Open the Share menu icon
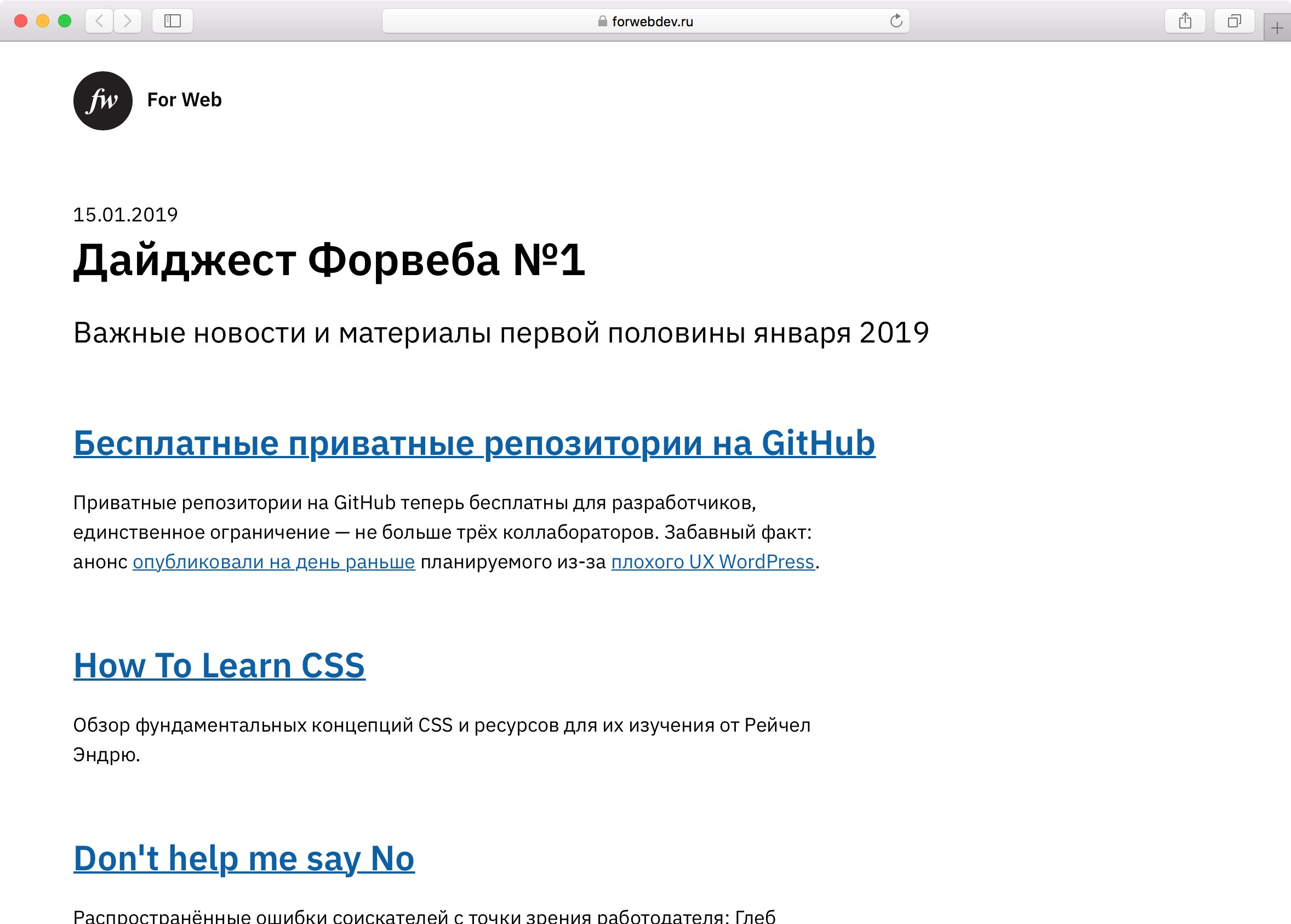Image resolution: width=1291 pixels, height=924 pixels. [1185, 21]
